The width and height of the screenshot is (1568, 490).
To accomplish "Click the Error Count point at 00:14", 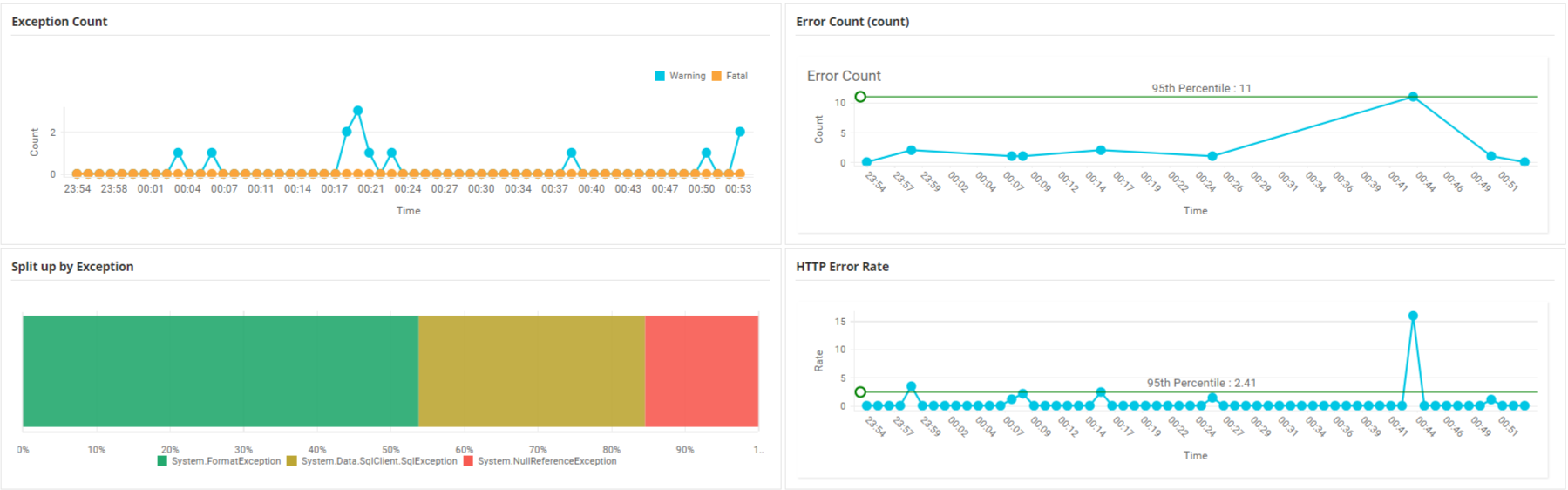I will [x=1101, y=150].
